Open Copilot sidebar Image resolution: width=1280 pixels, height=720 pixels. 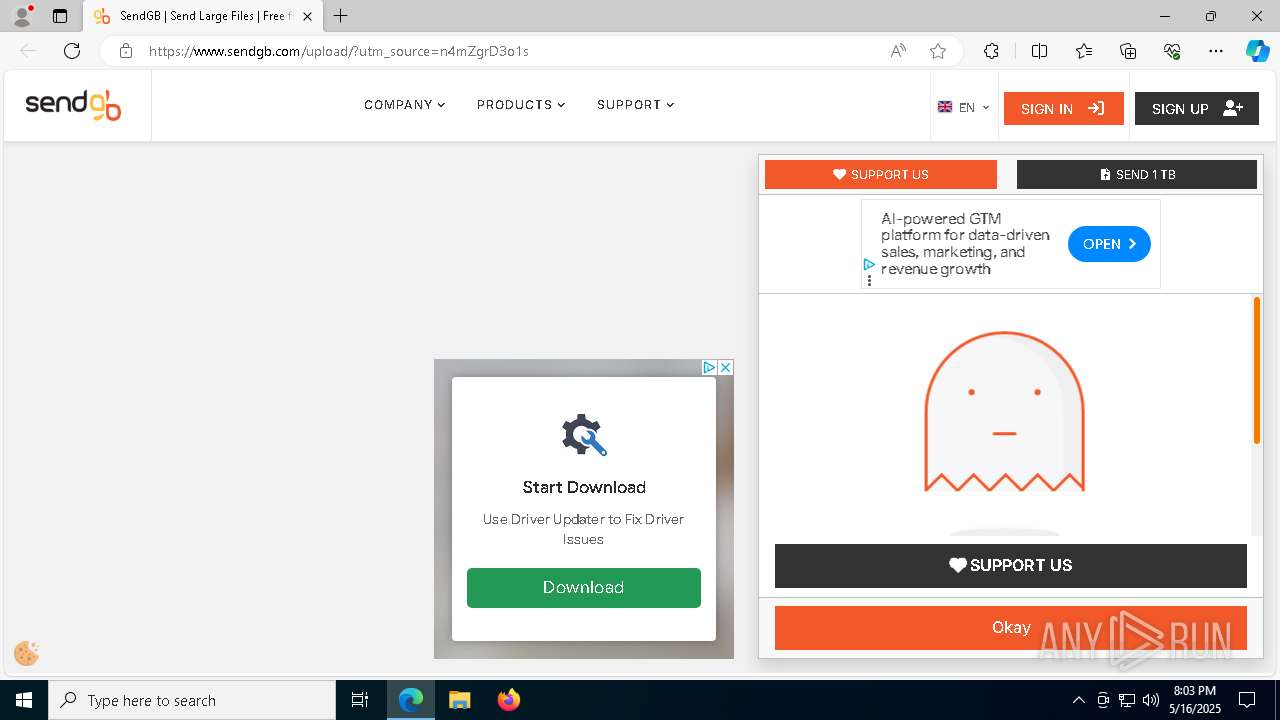pos(1257,51)
